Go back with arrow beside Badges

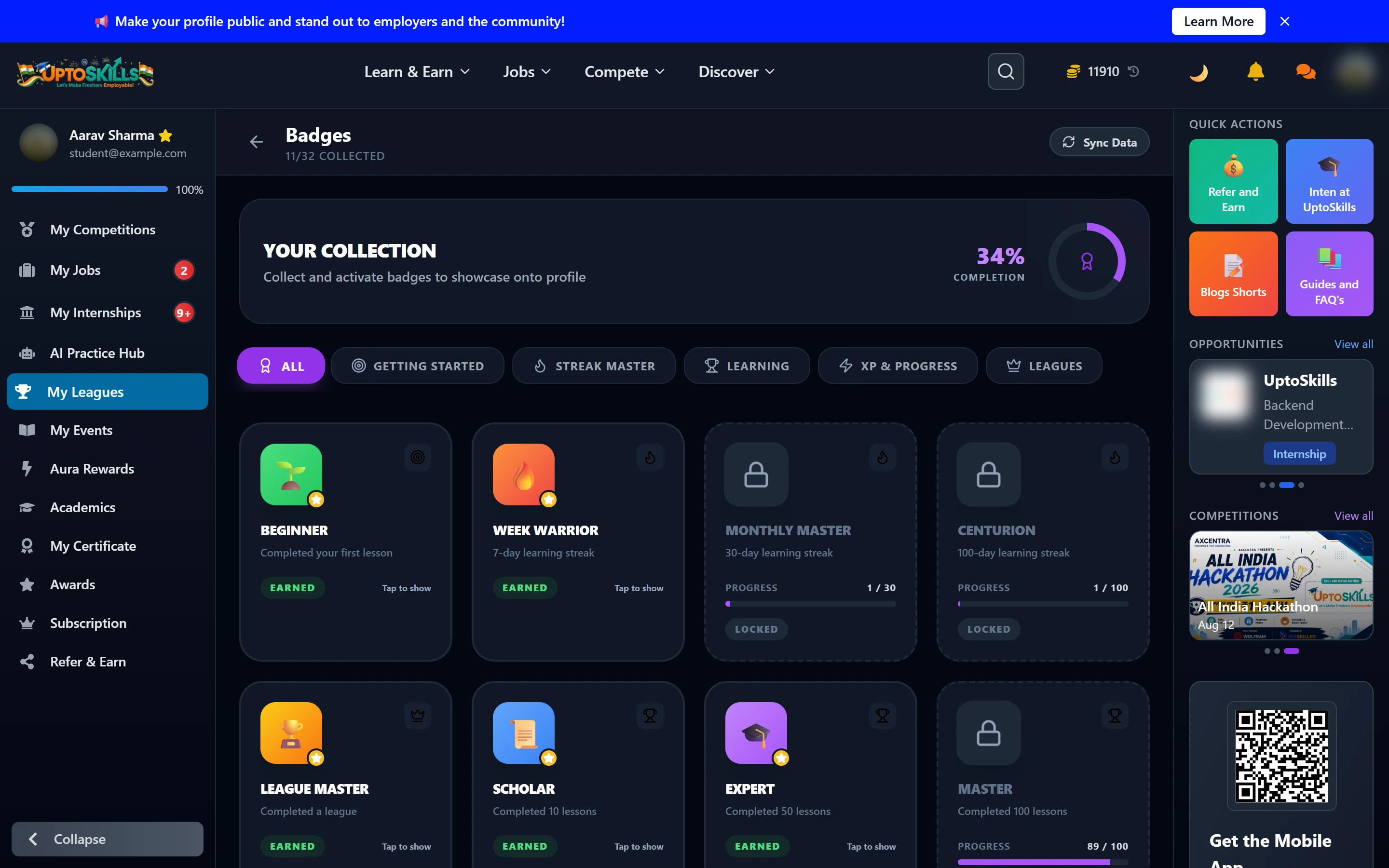pos(257,141)
